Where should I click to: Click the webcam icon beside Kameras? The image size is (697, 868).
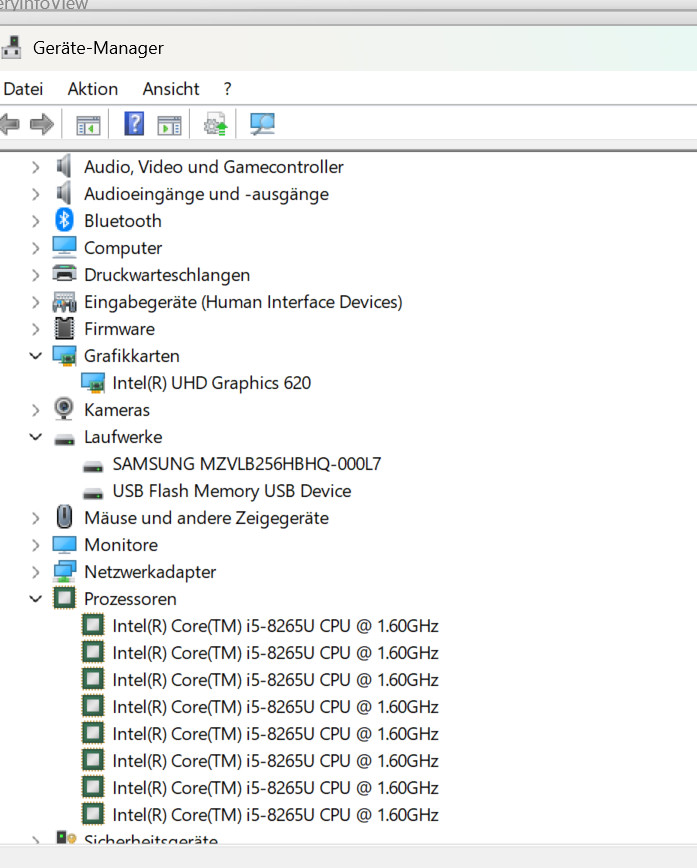[x=64, y=409]
